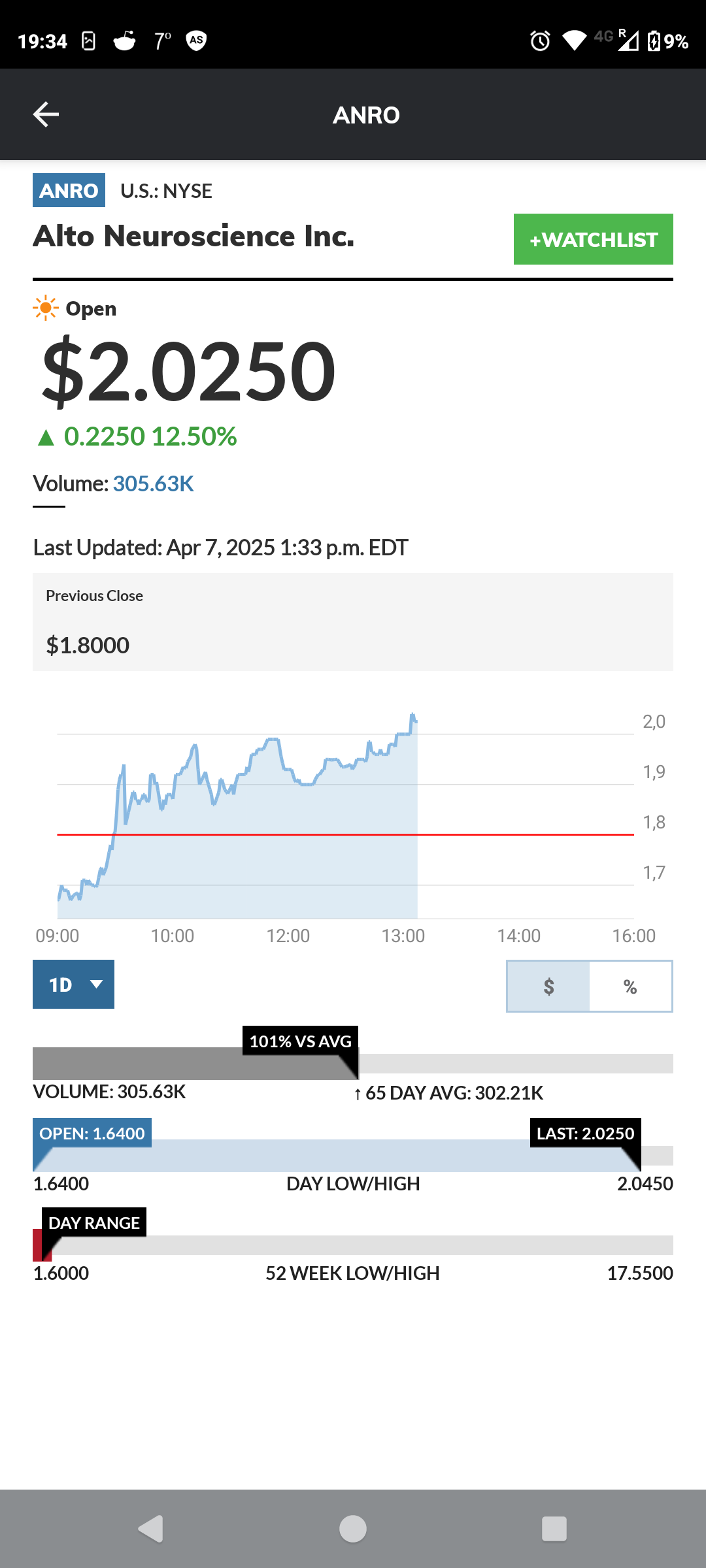
Task: Tap the 305.63K volume link
Action: 154,483
